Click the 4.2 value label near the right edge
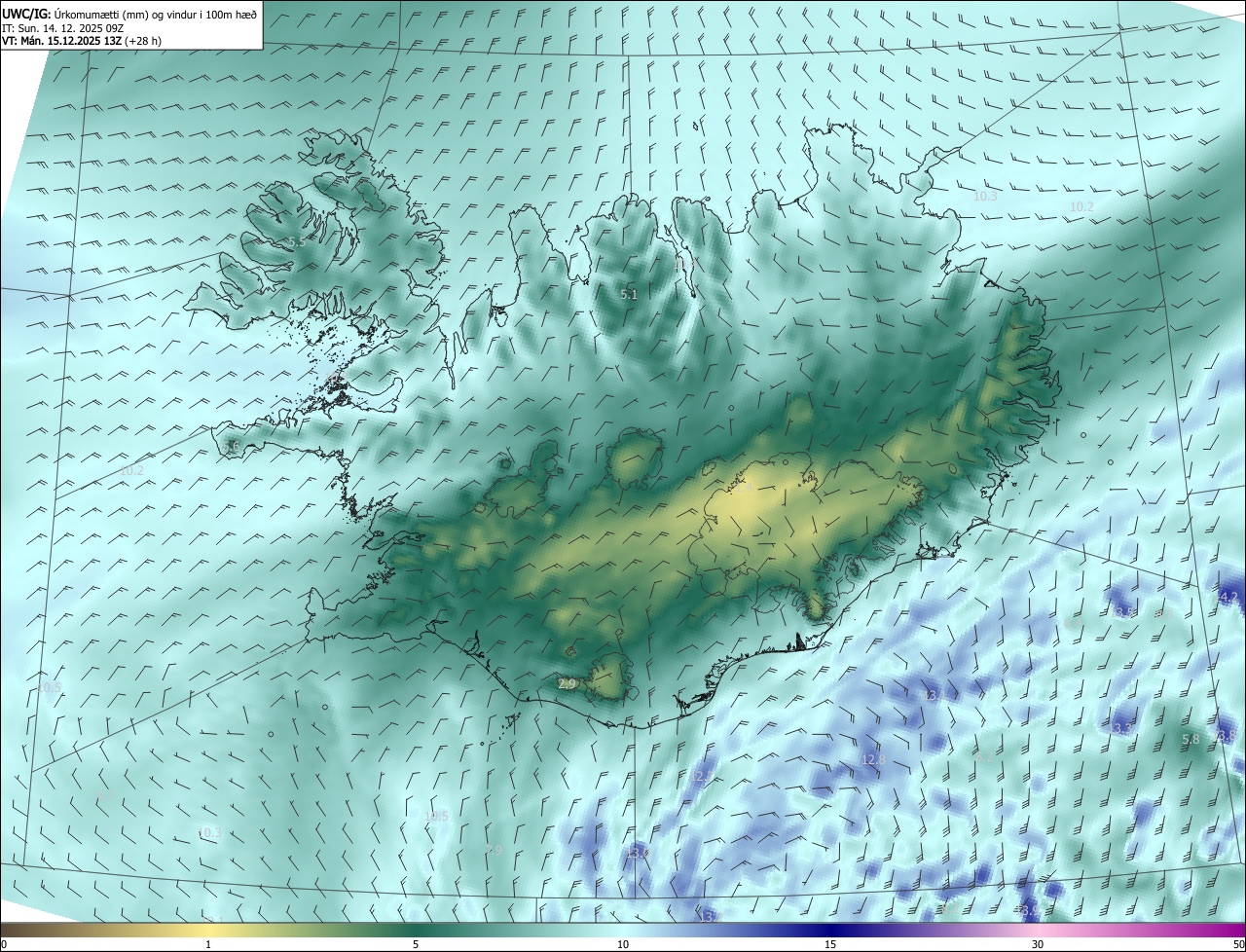 pyautogui.click(x=1228, y=597)
